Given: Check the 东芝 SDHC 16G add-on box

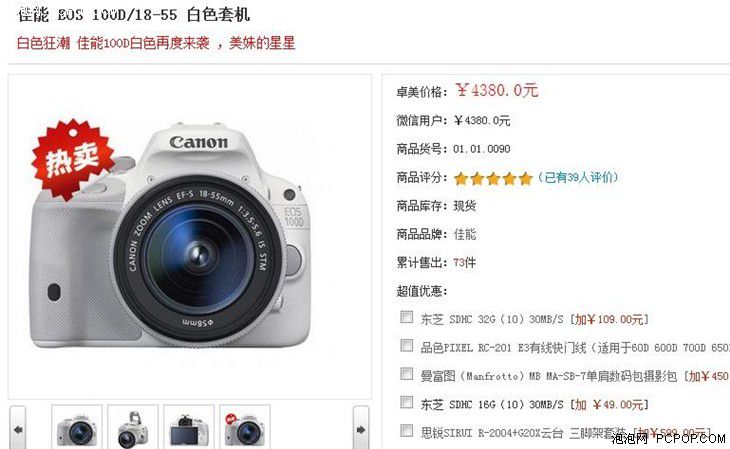Looking at the screenshot, I should tap(406, 402).
